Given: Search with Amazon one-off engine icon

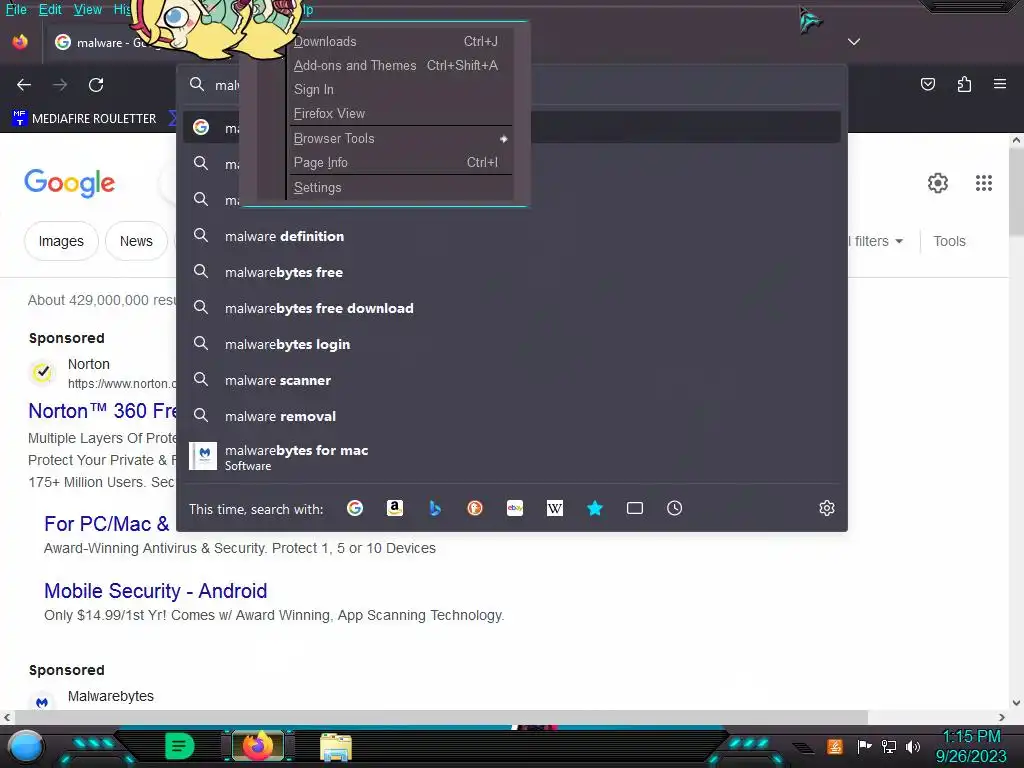Looking at the screenshot, I should (395, 508).
